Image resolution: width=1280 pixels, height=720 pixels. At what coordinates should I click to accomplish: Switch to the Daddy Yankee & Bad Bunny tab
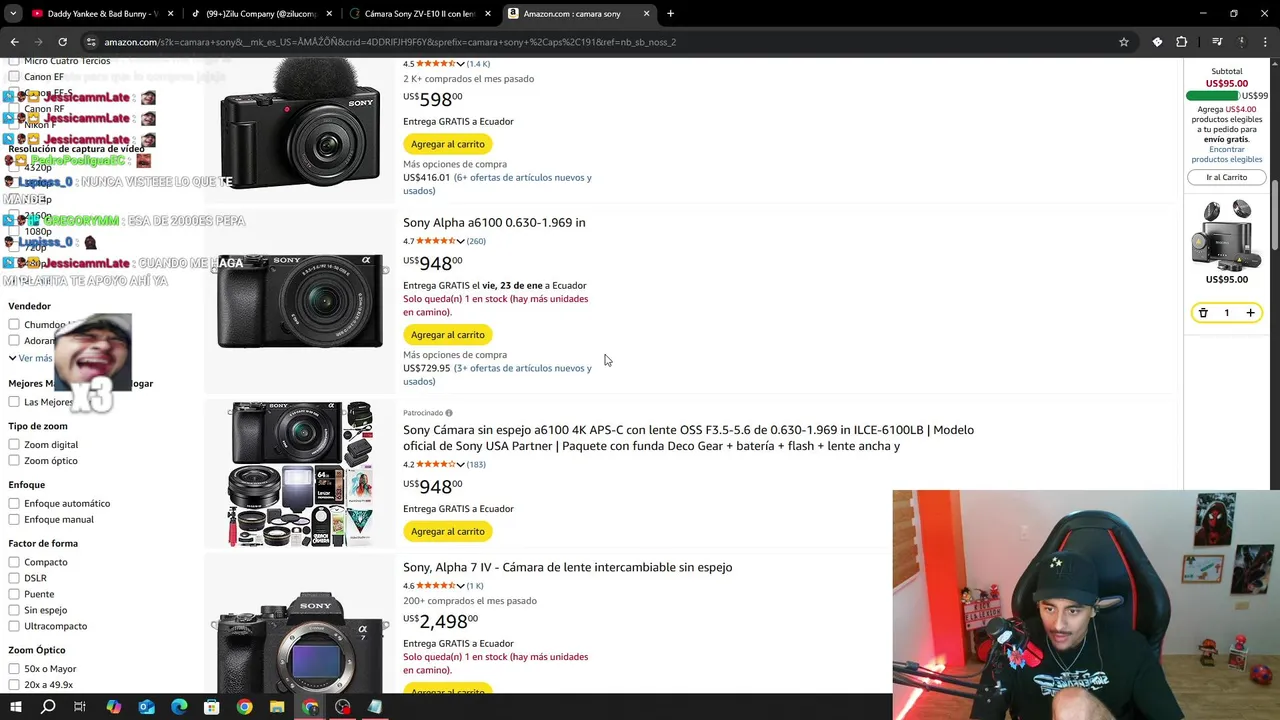tap(95, 14)
